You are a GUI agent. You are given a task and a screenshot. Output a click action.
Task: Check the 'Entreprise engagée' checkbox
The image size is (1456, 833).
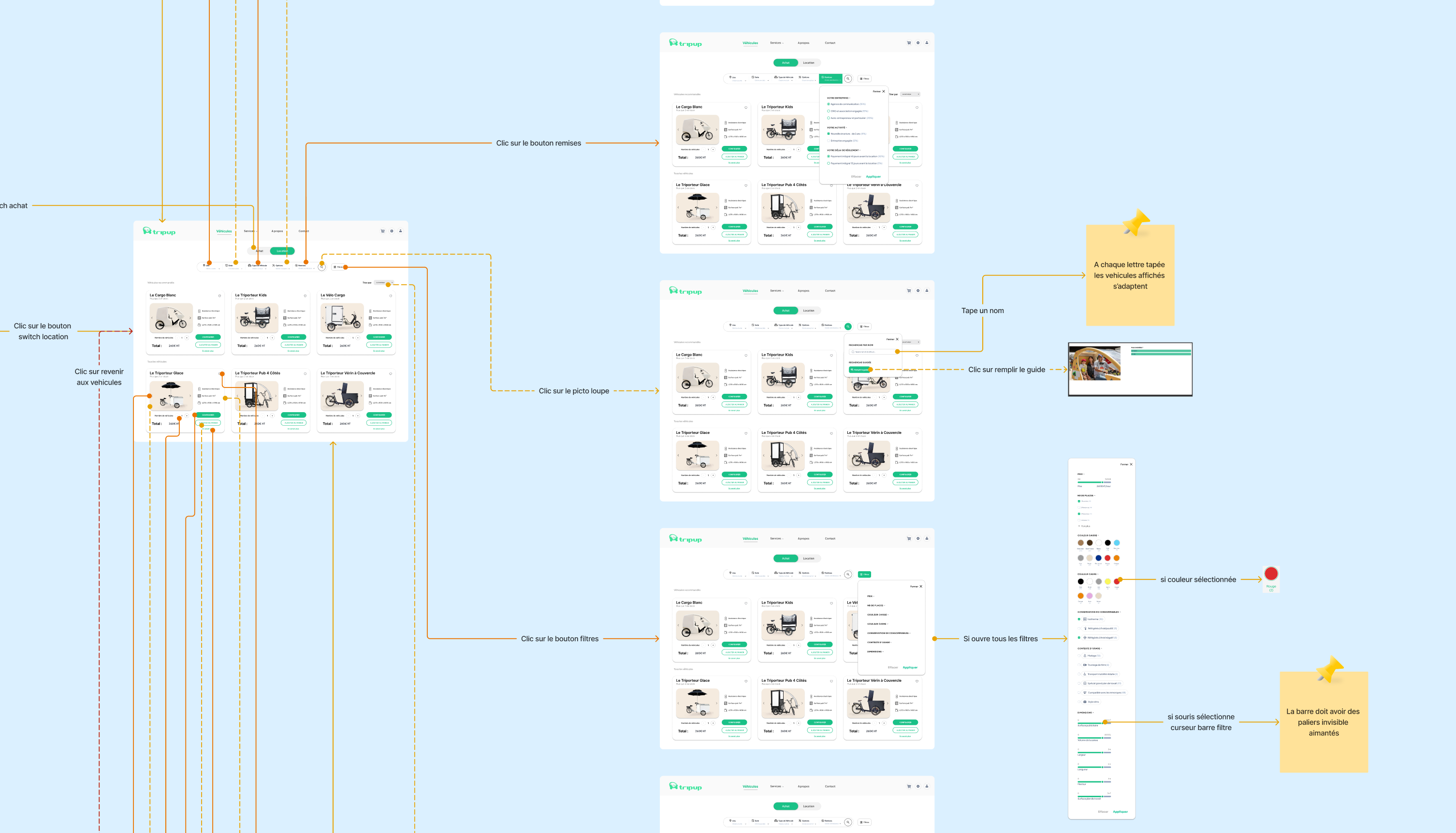828,141
